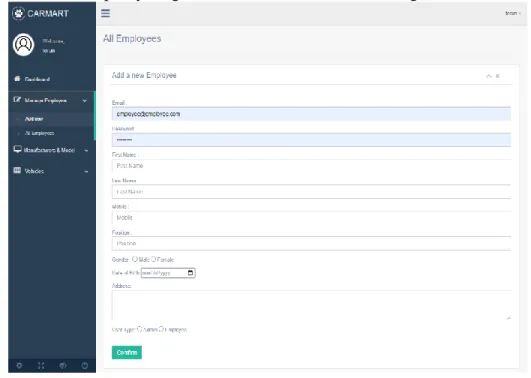Toggle the hamburger menu icon
The width and height of the screenshot is (531, 378).
coord(106,13)
